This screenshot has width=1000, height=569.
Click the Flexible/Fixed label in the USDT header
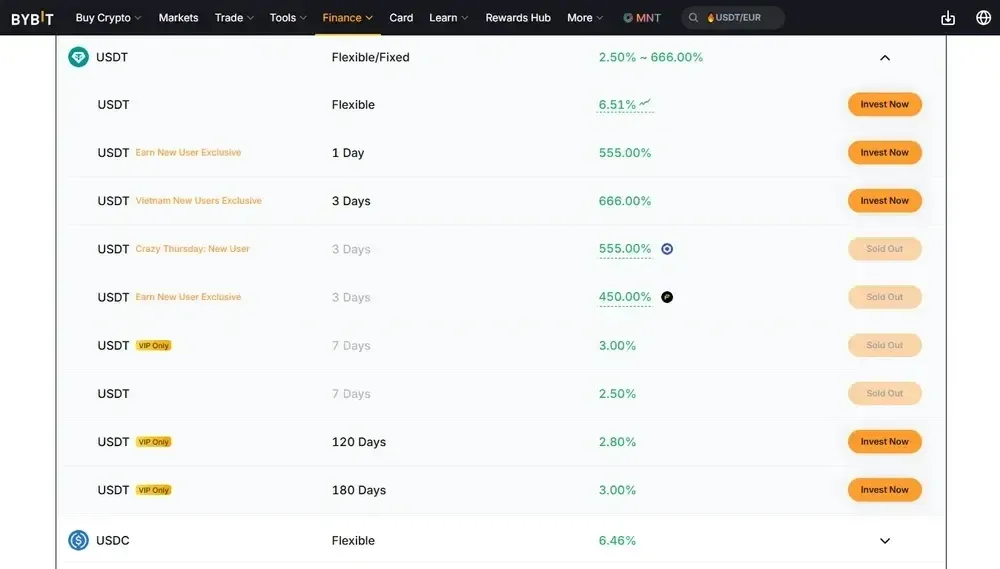[371, 57]
